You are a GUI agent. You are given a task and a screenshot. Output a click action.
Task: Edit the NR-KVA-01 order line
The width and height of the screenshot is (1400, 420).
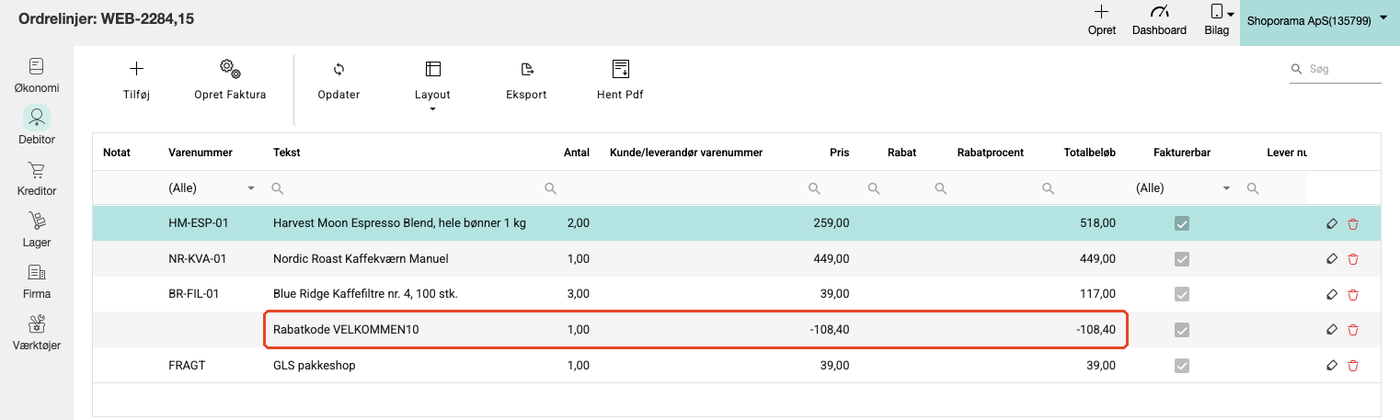1331,259
